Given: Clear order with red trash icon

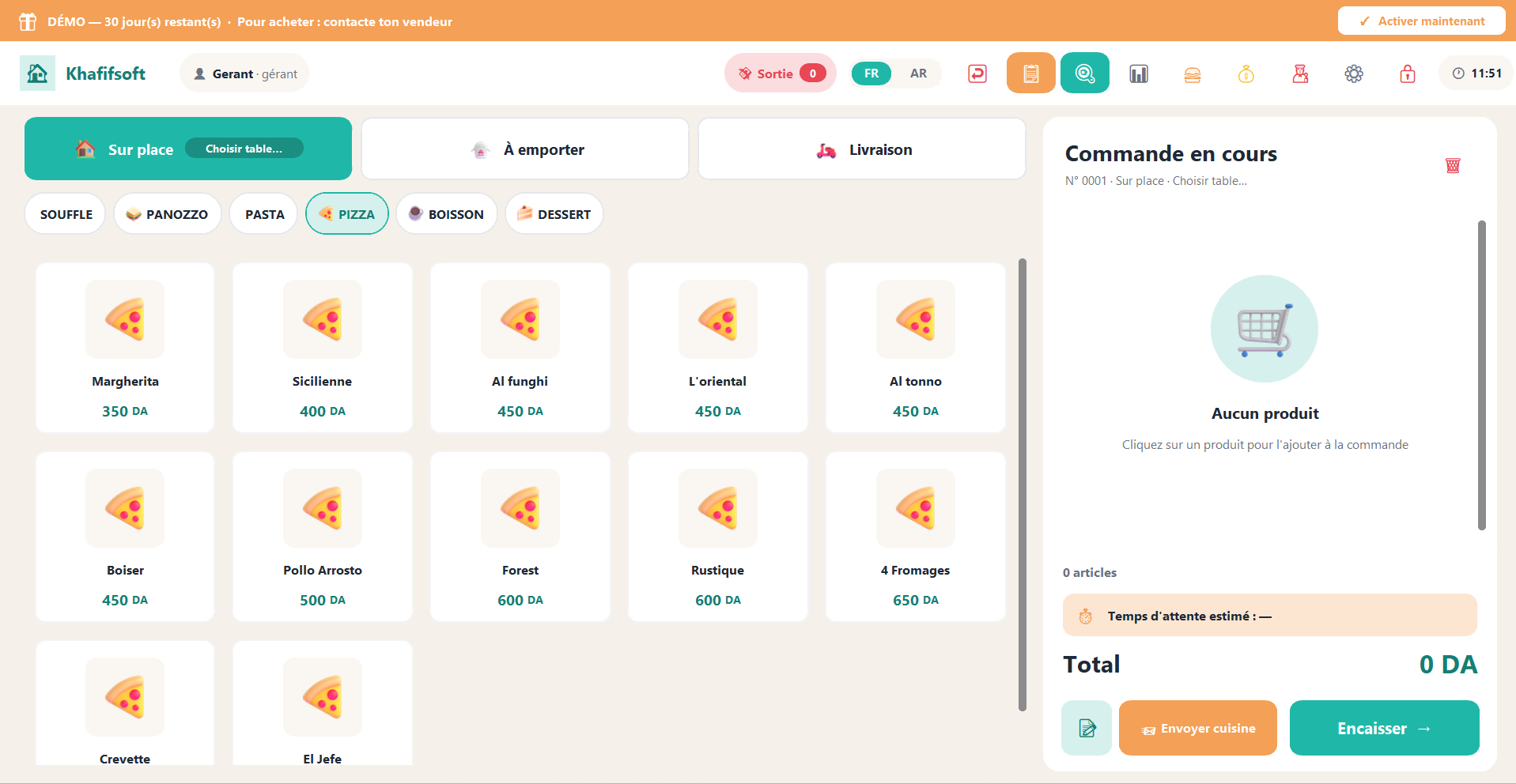Looking at the screenshot, I should 1453,165.
